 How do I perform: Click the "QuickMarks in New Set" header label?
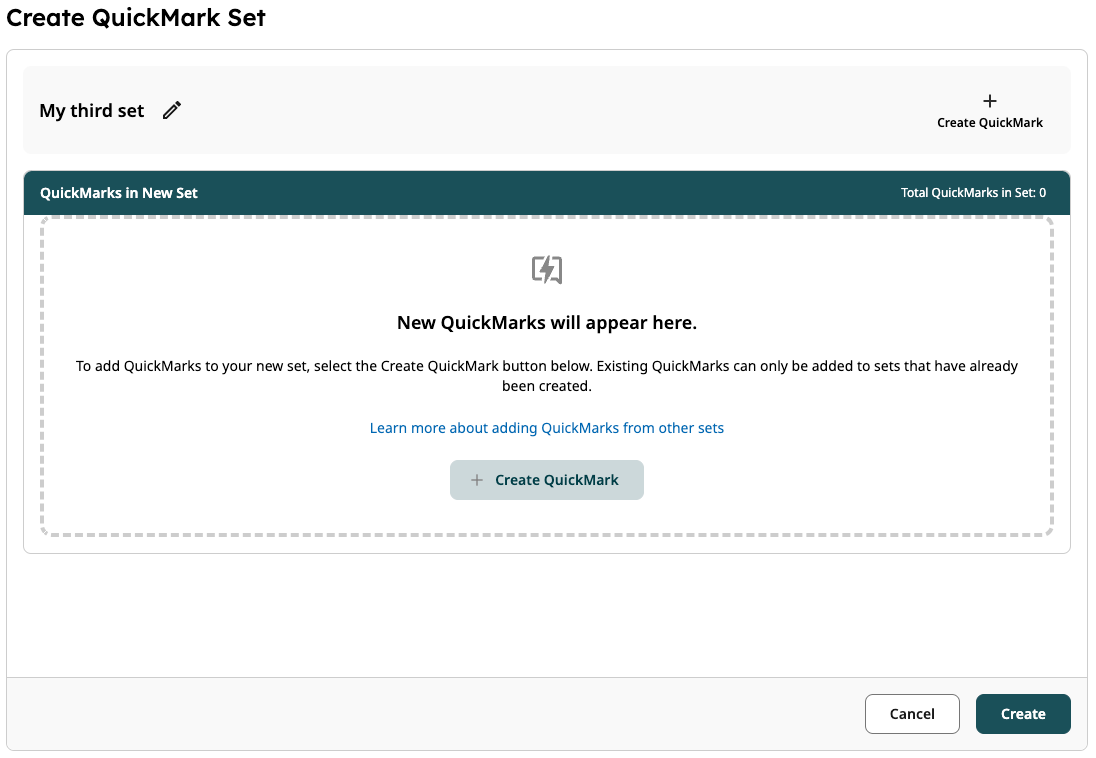click(x=119, y=193)
